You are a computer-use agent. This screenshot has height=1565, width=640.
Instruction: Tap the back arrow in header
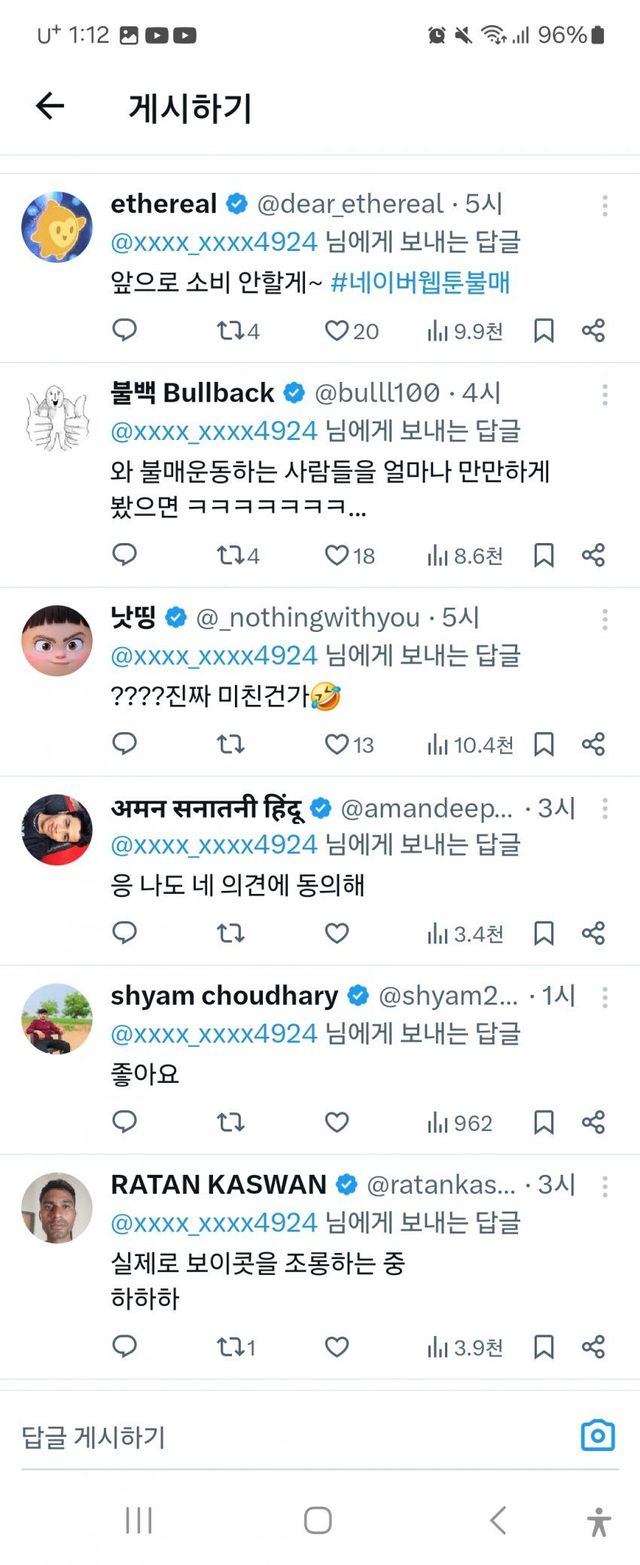click(x=49, y=106)
